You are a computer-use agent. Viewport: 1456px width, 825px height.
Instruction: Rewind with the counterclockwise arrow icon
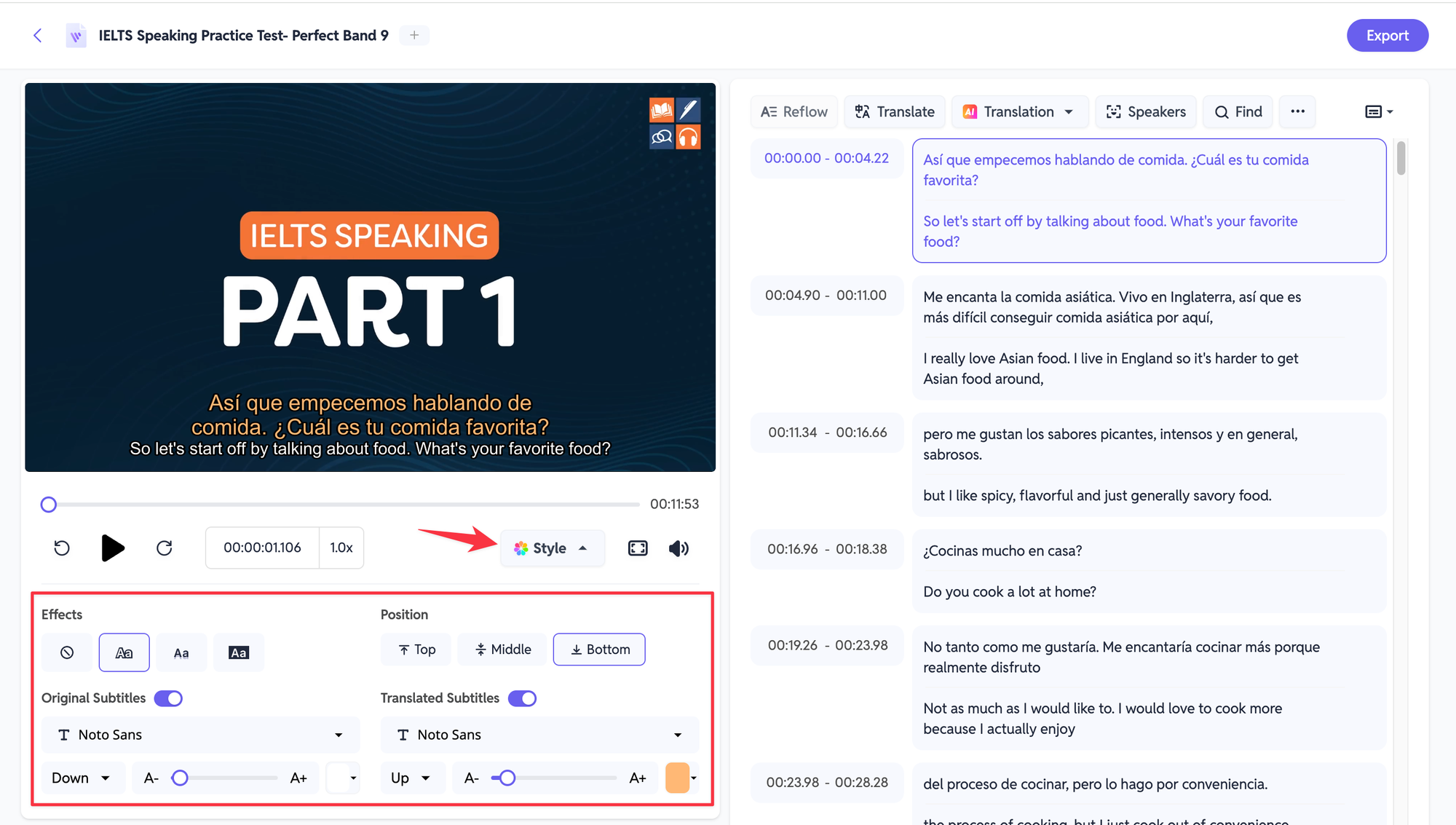[62, 548]
